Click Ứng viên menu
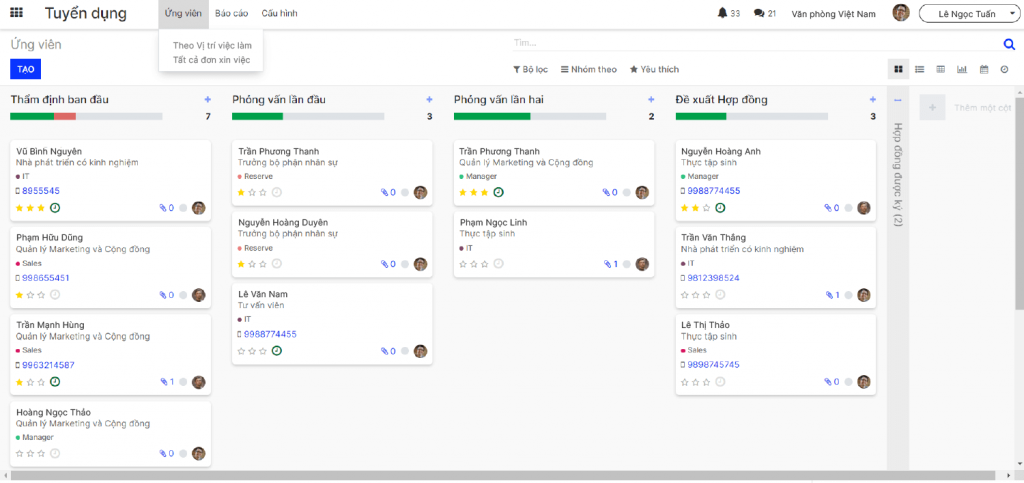 pos(184,13)
